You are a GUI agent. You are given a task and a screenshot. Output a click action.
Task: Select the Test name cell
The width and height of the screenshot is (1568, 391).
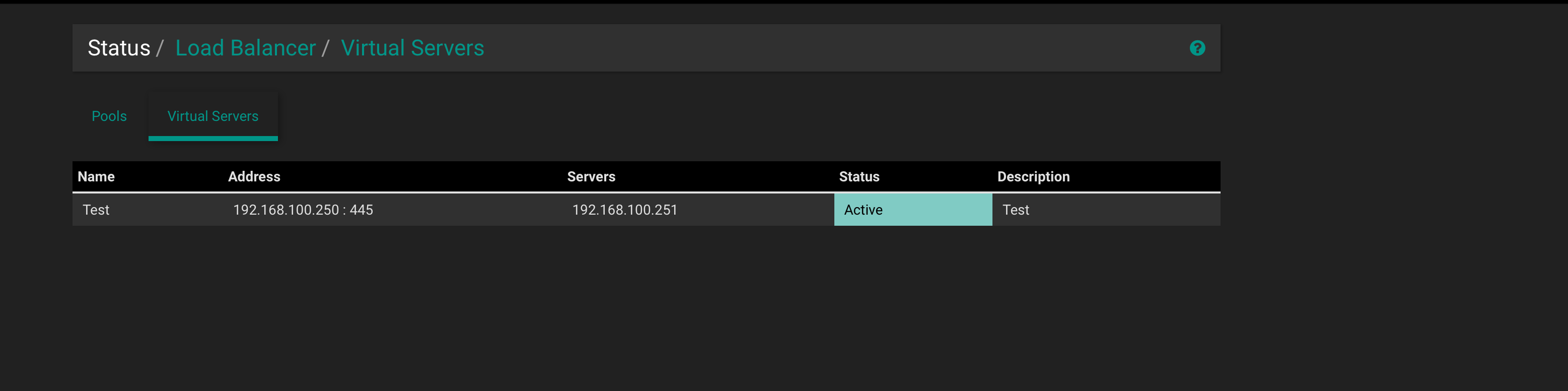coord(148,210)
